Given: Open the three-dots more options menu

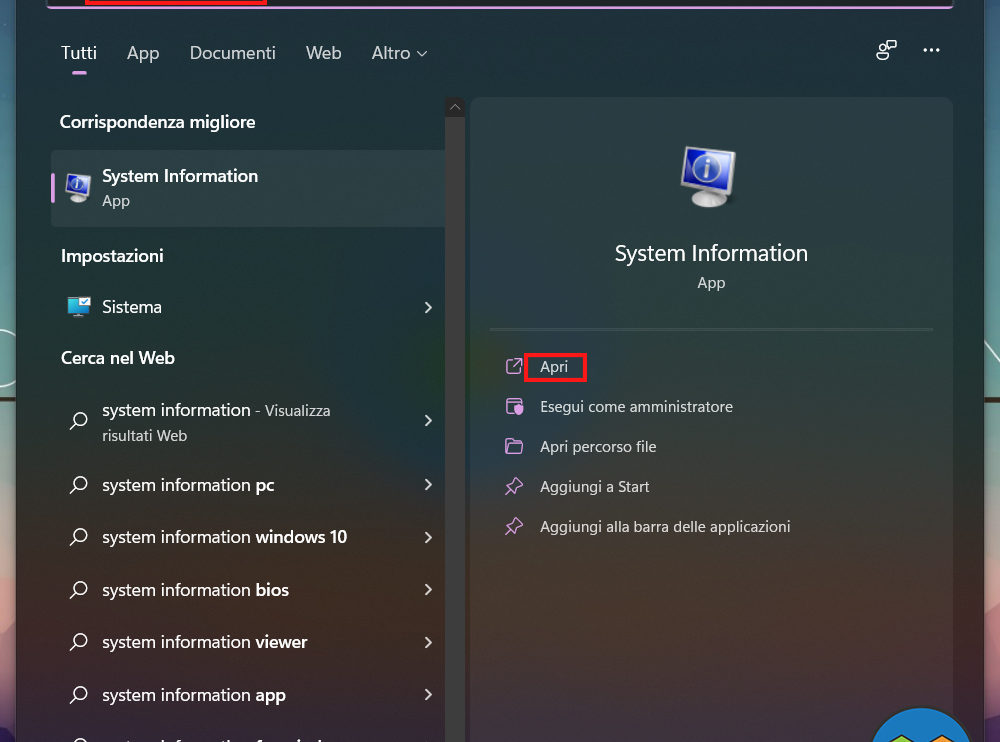Looking at the screenshot, I should pyautogui.click(x=931, y=51).
